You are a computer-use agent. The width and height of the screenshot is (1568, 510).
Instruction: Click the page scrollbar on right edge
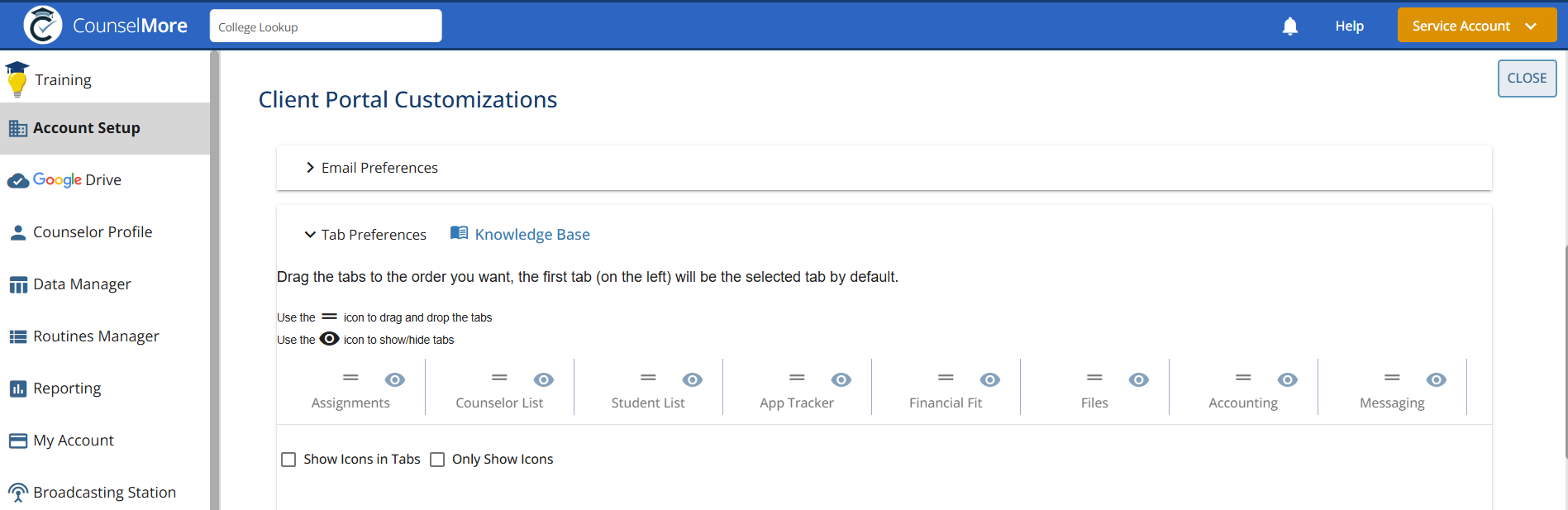pyautogui.click(x=1566, y=351)
